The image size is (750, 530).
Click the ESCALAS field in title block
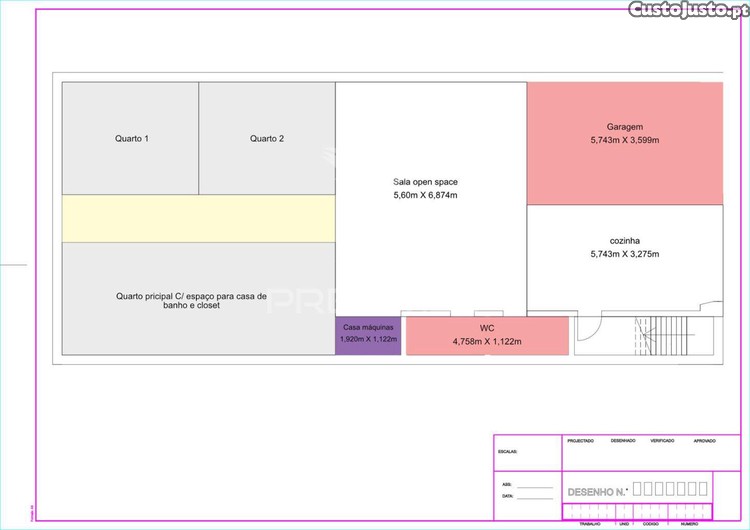[x=508, y=451]
